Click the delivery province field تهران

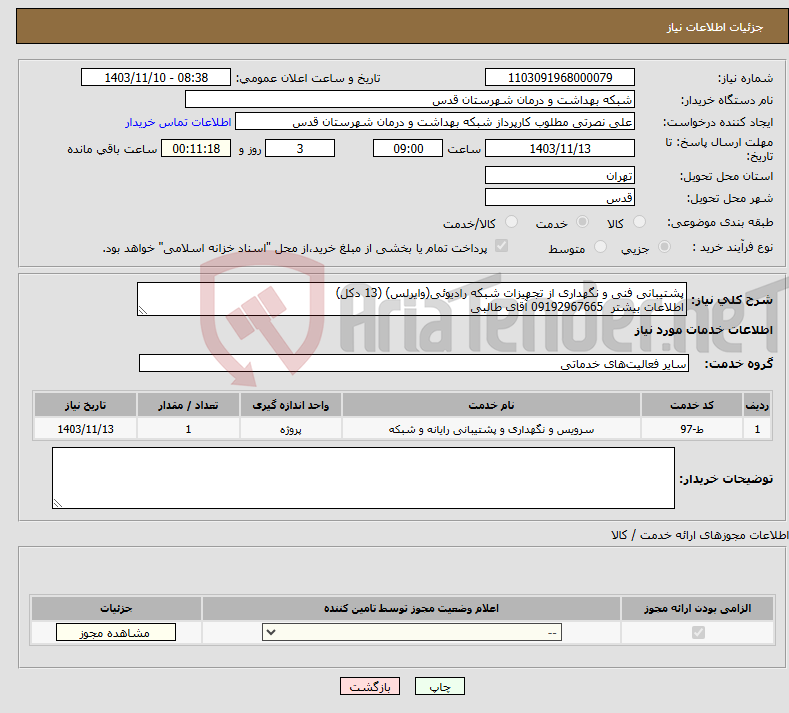(x=560, y=176)
